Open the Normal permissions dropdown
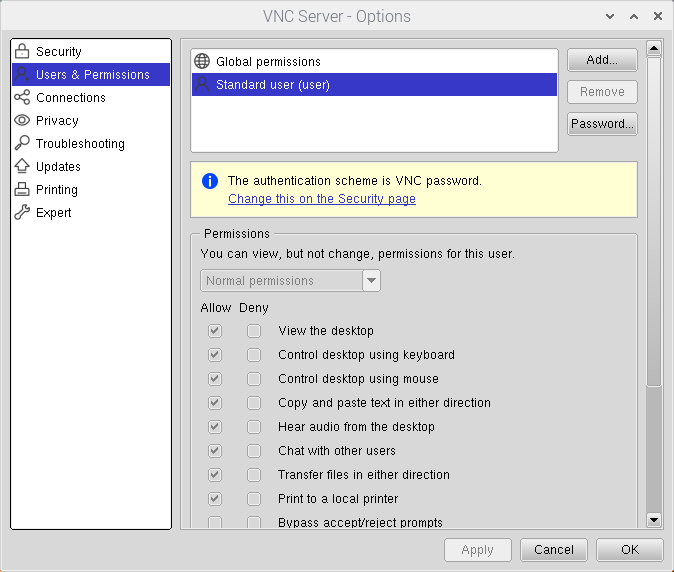Viewport: 674px width, 572px height. pyautogui.click(x=290, y=281)
